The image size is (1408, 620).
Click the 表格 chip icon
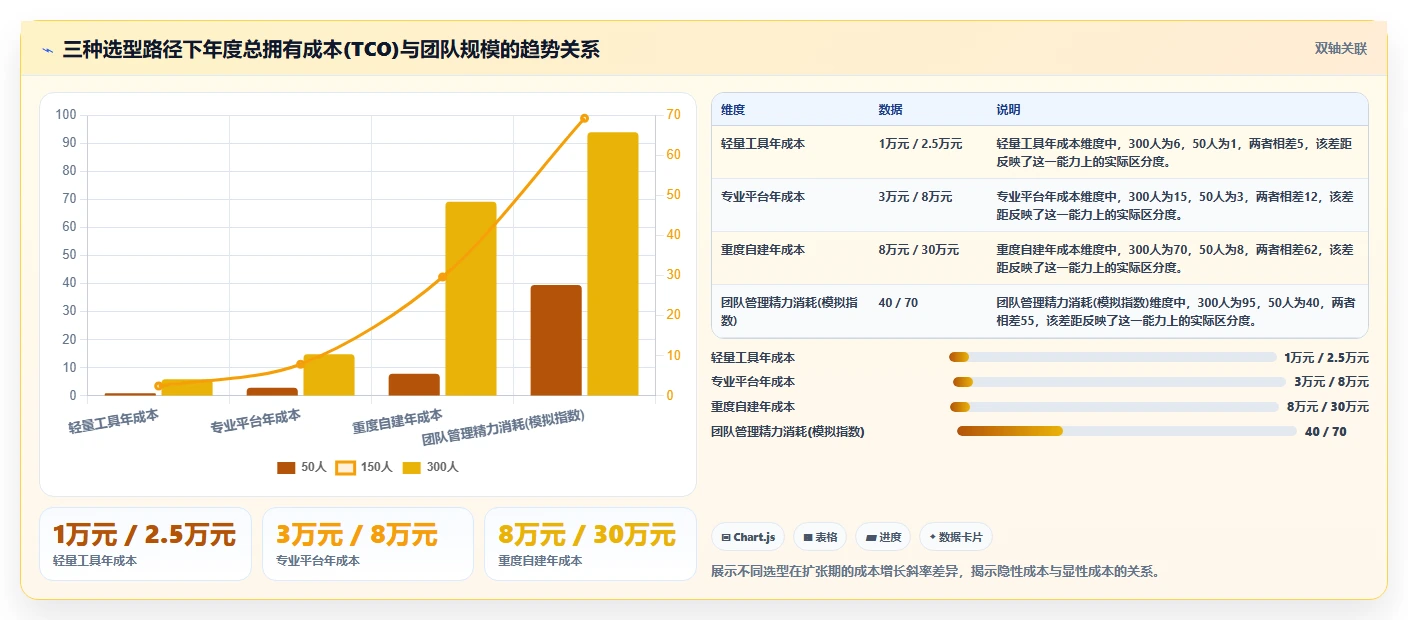[808, 537]
